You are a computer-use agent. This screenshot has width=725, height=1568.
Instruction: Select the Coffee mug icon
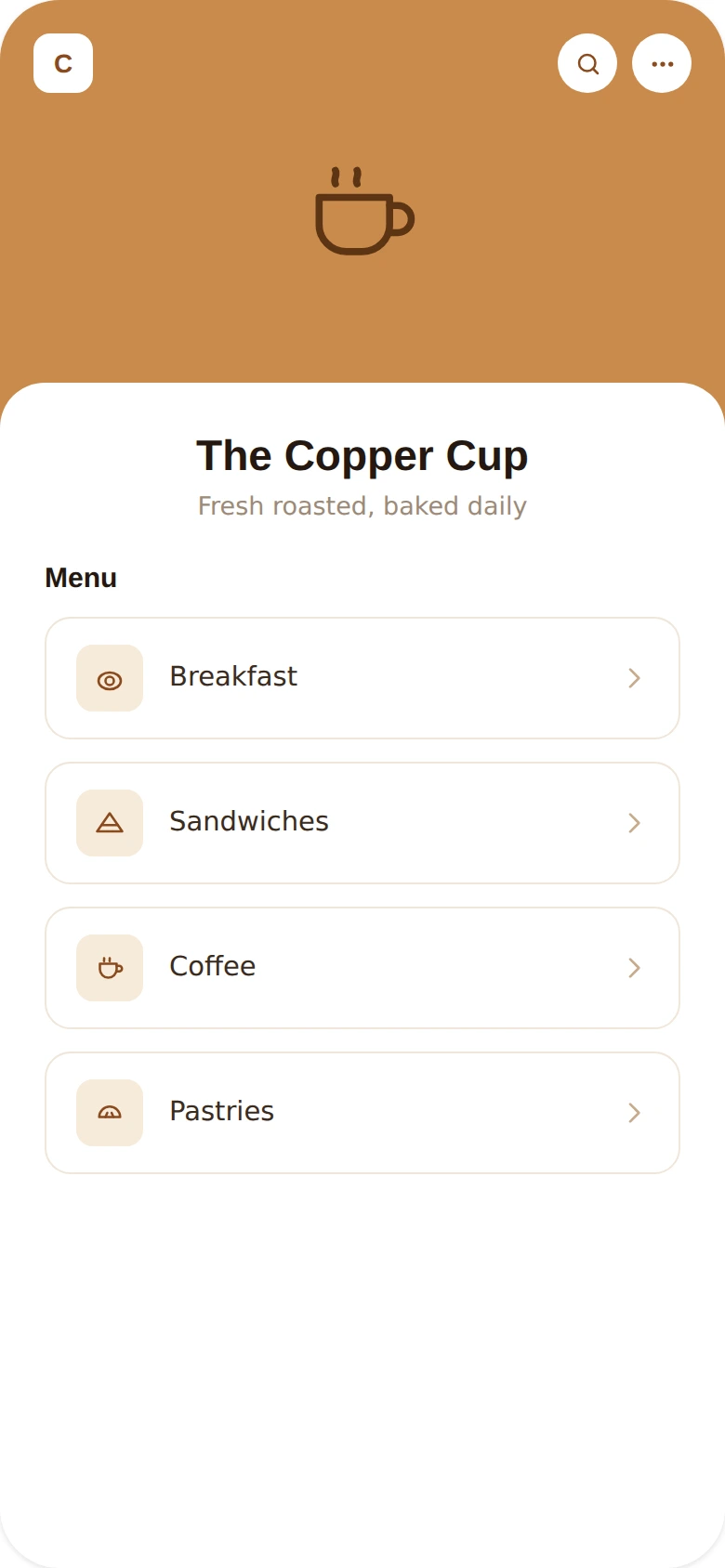(110, 968)
